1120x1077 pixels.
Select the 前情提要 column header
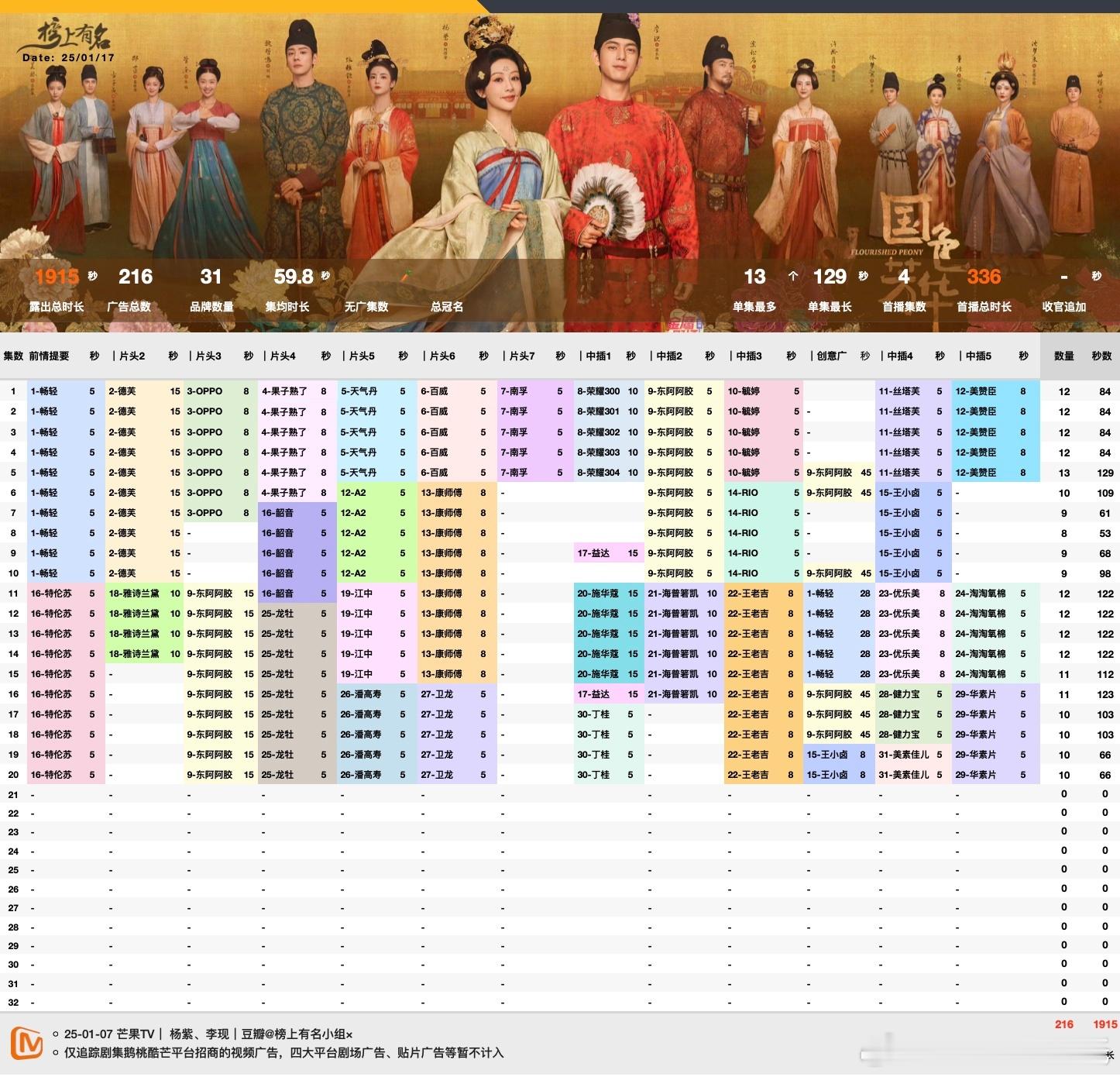[x=50, y=356]
